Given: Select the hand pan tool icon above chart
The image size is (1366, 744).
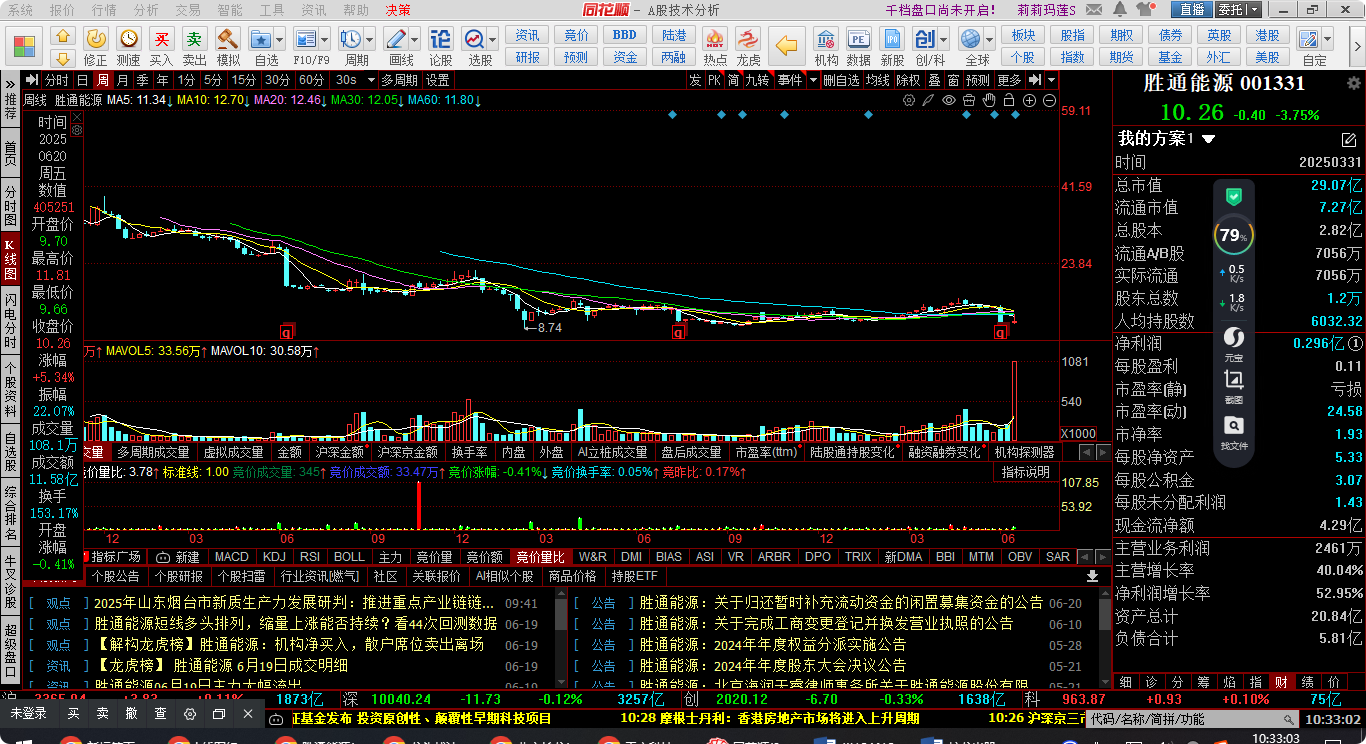Looking at the screenshot, I should [x=989, y=100].
